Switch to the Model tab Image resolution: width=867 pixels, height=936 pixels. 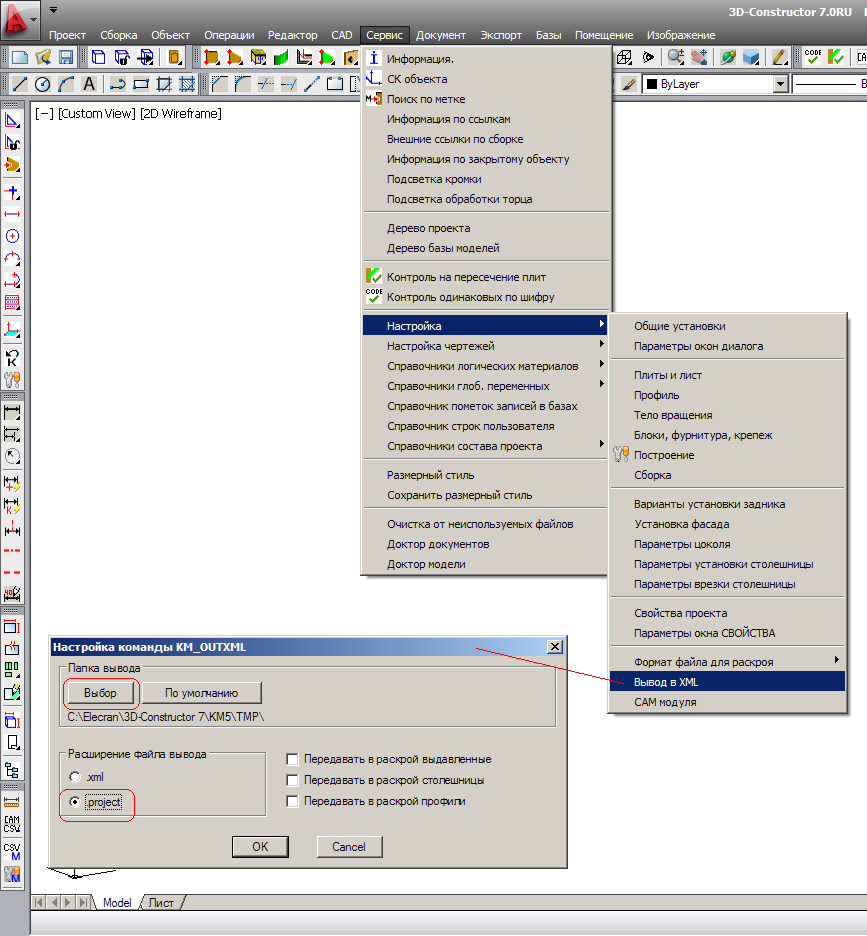point(117,903)
